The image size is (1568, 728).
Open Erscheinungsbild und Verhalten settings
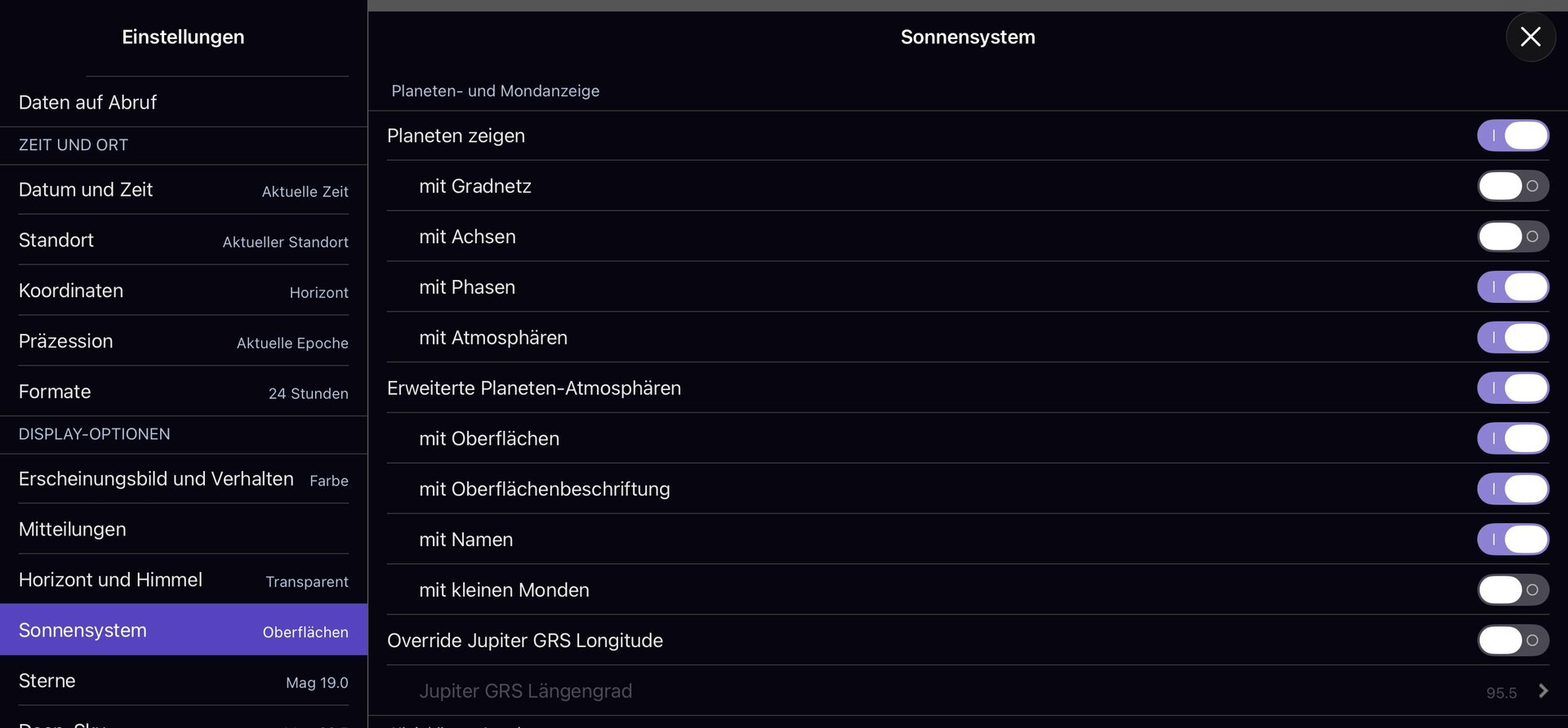(184, 479)
